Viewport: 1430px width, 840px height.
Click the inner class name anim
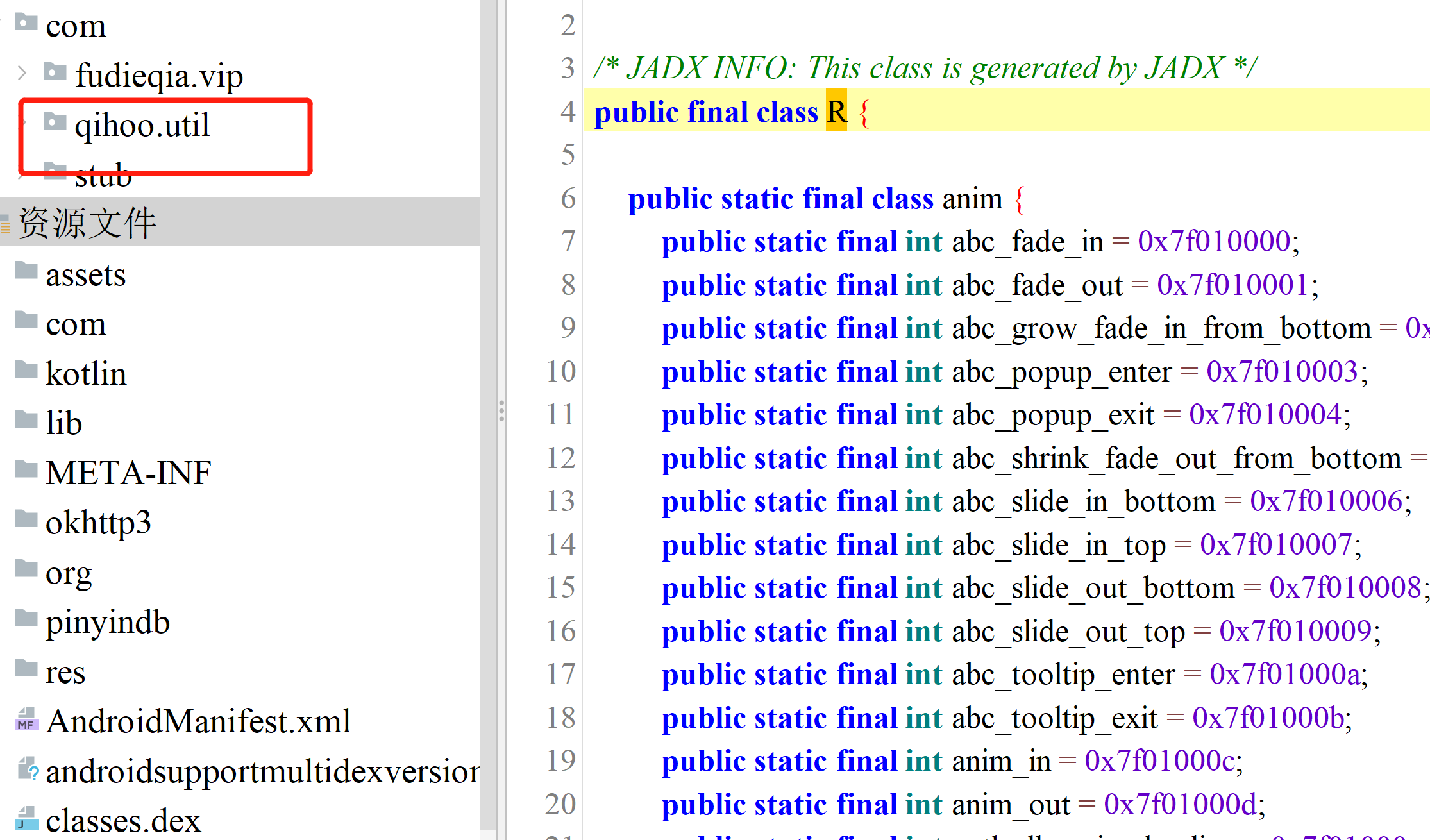(x=972, y=198)
